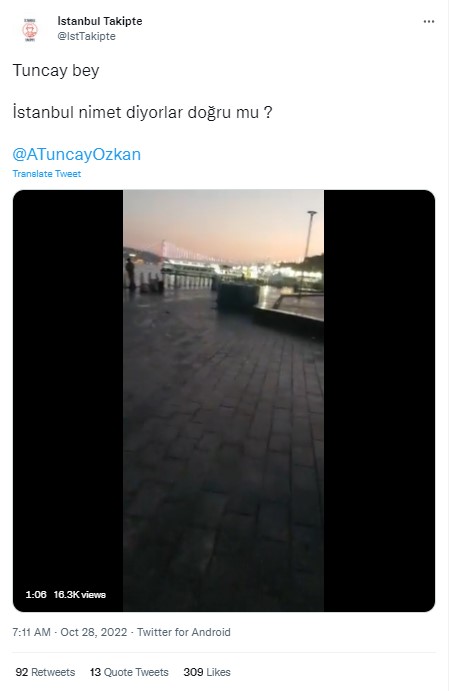Click the İstanbul Takipte display name
The image size is (450, 691).
[100, 21]
